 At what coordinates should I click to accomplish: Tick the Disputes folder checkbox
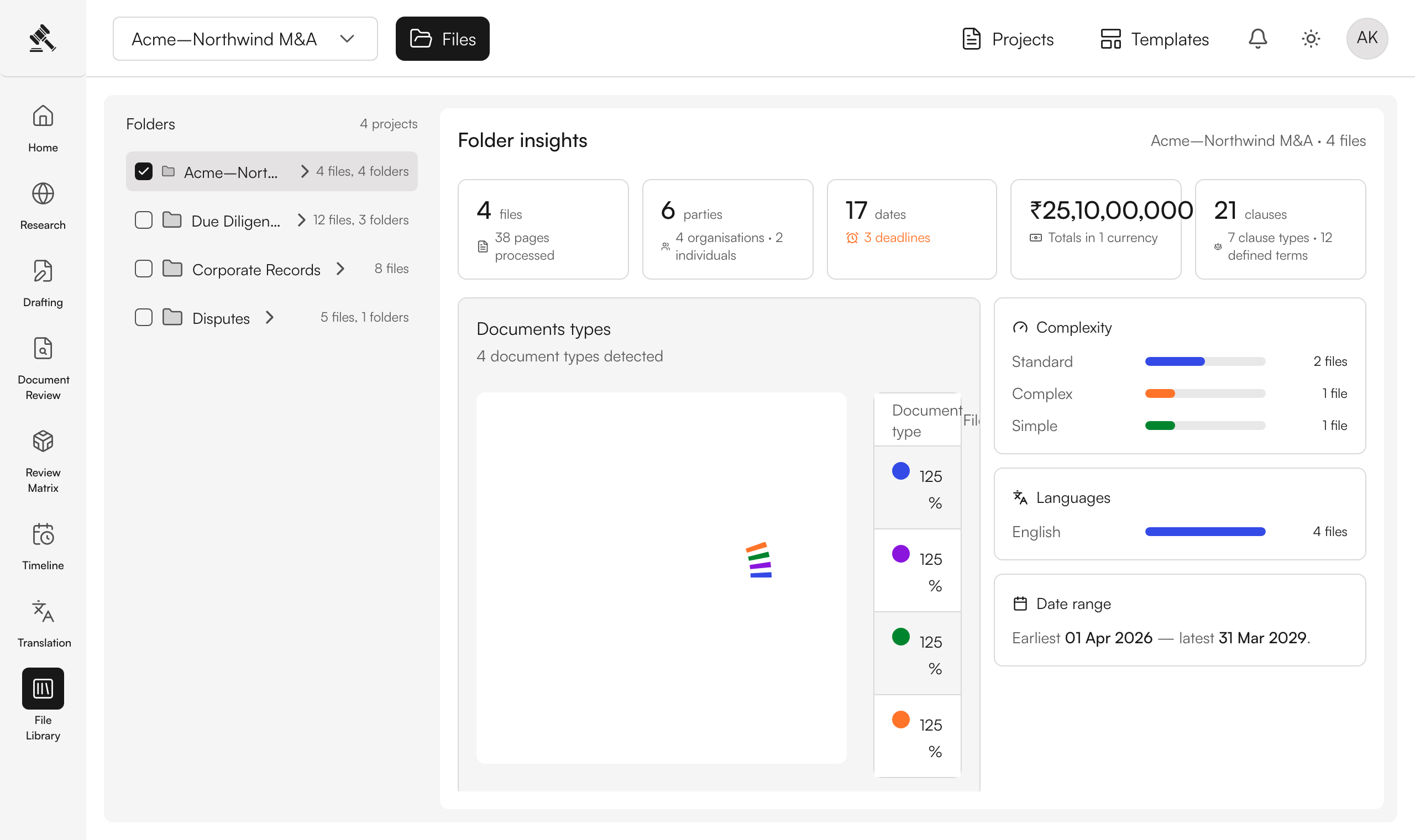click(x=144, y=317)
